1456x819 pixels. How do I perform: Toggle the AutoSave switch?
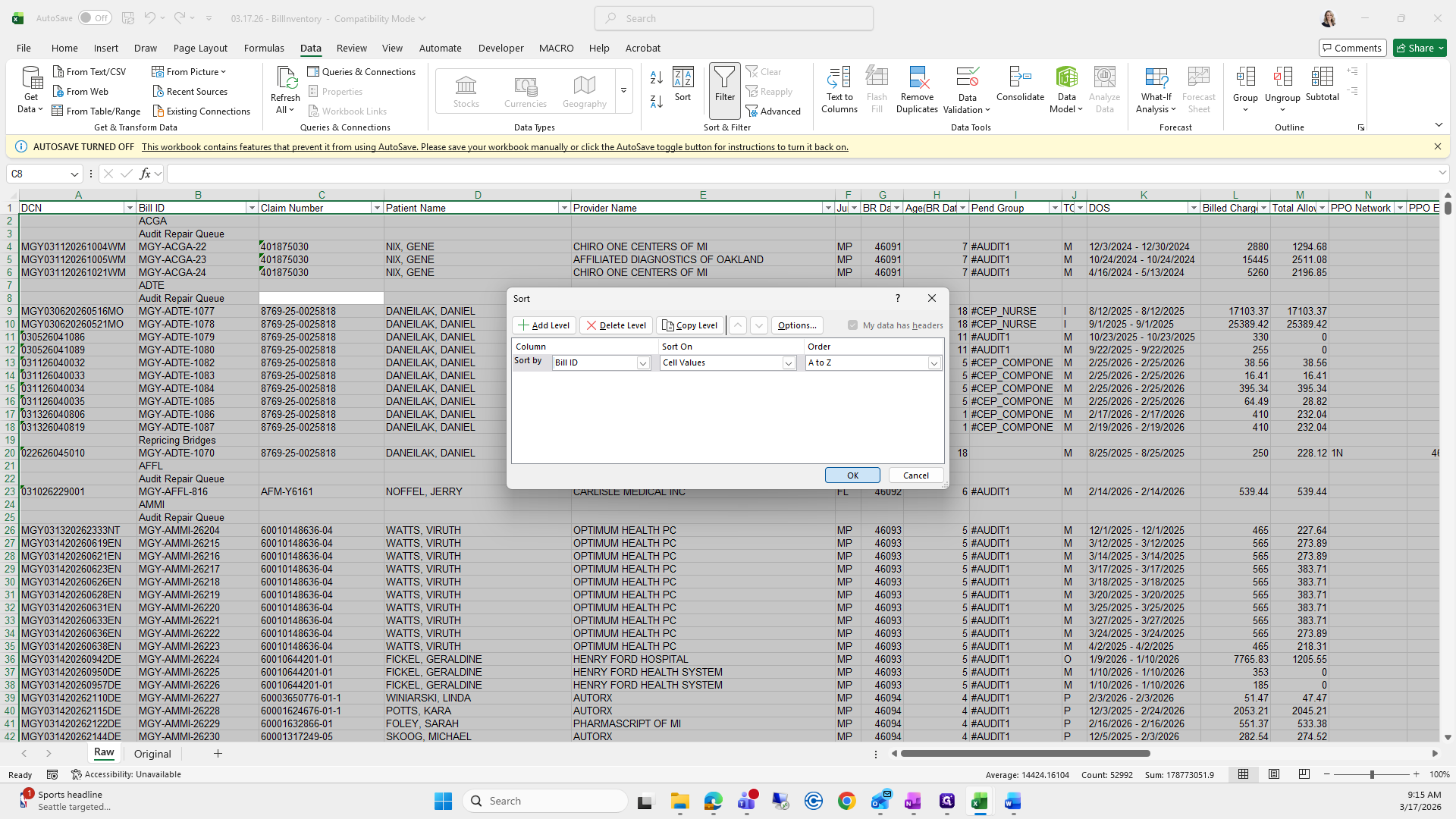tap(95, 18)
